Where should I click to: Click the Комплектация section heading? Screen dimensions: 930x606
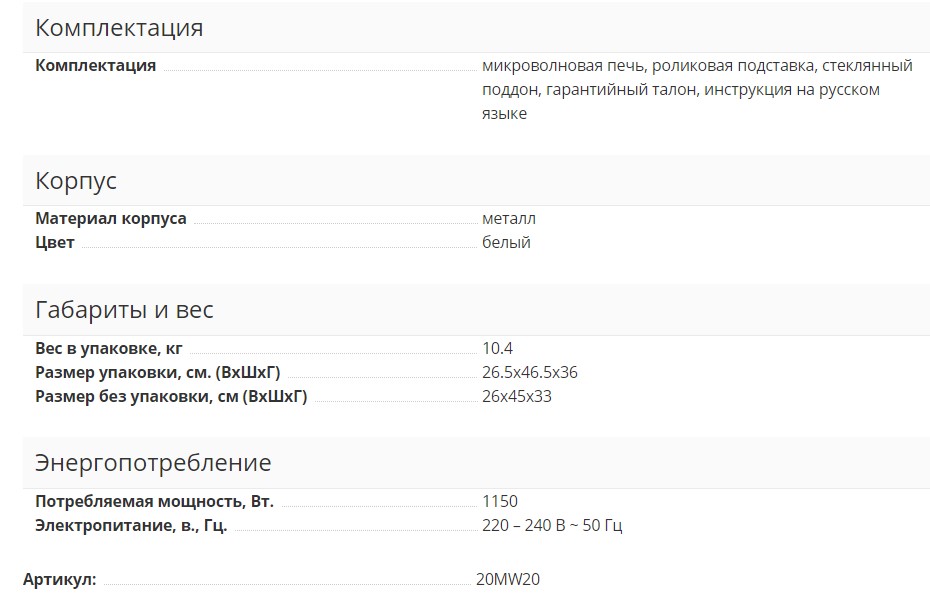coord(119,28)
